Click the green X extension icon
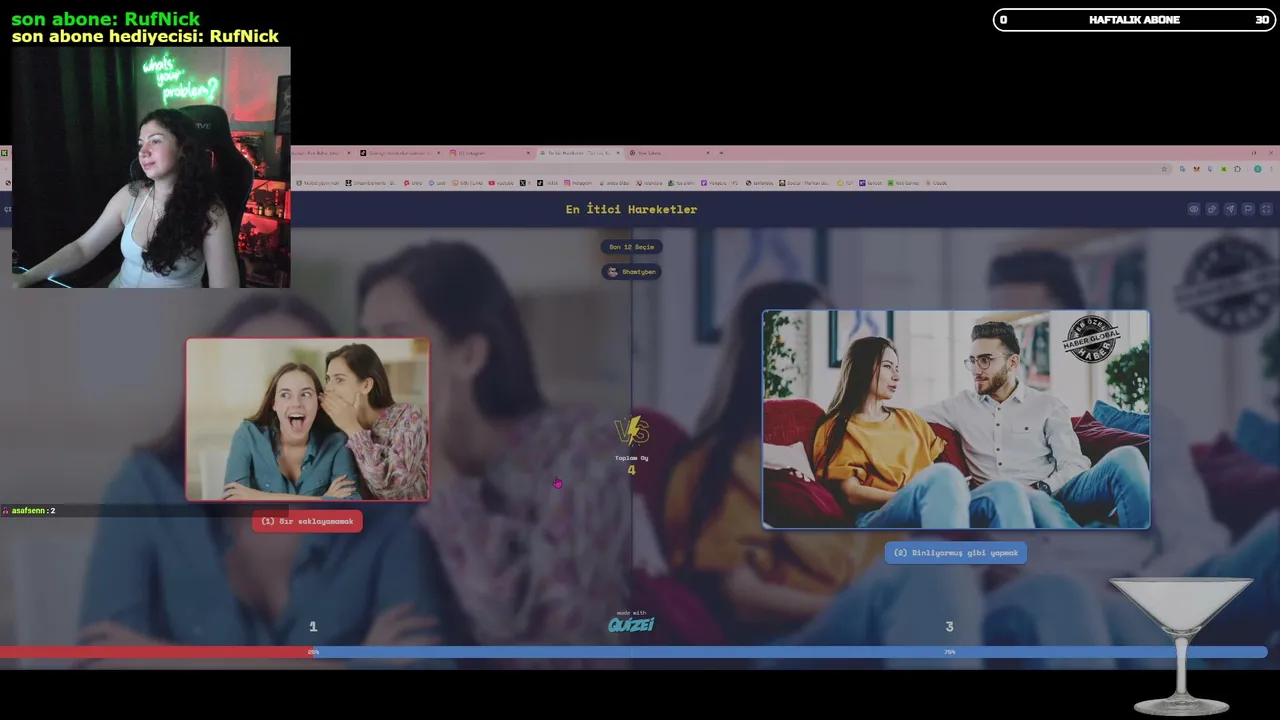The height and width of the screenshot is (720, 1280). coord(1223,169)
